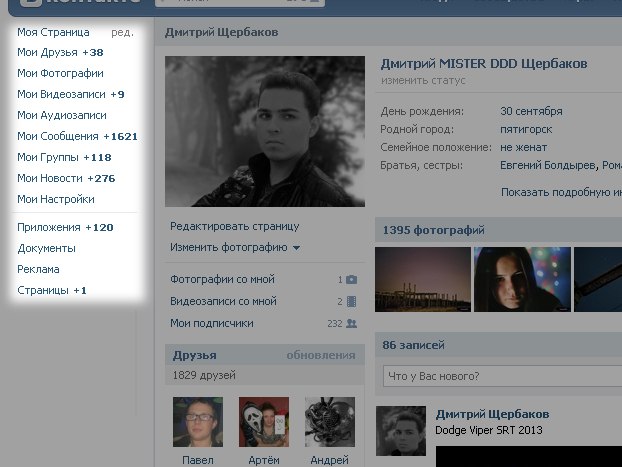Open Реклама in the sidebar
Image resolution: width=622 pixels, height=467 pixels.
[38, 269]
